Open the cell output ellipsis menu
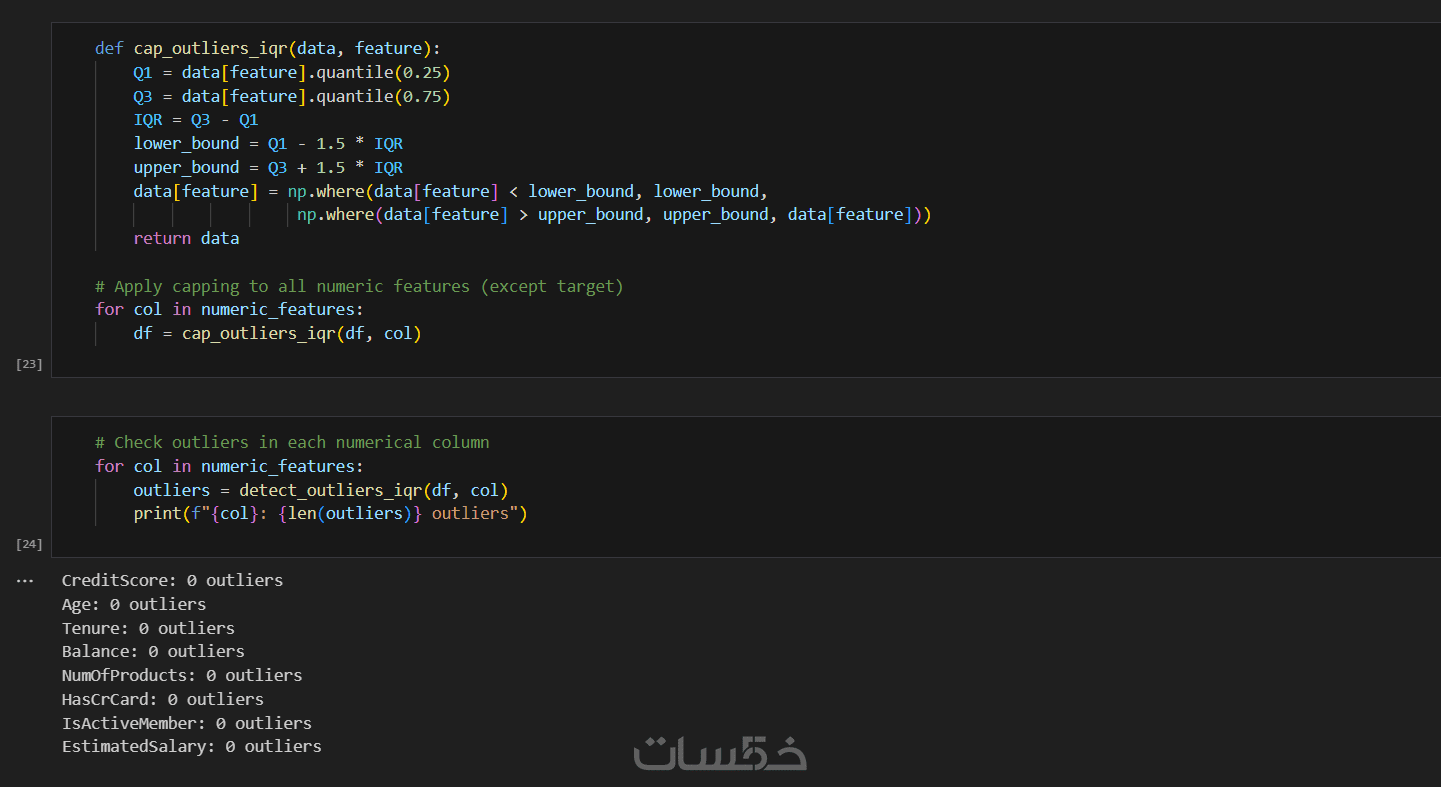The width and height of the screenshot is (1441, 787). point(25,581)
